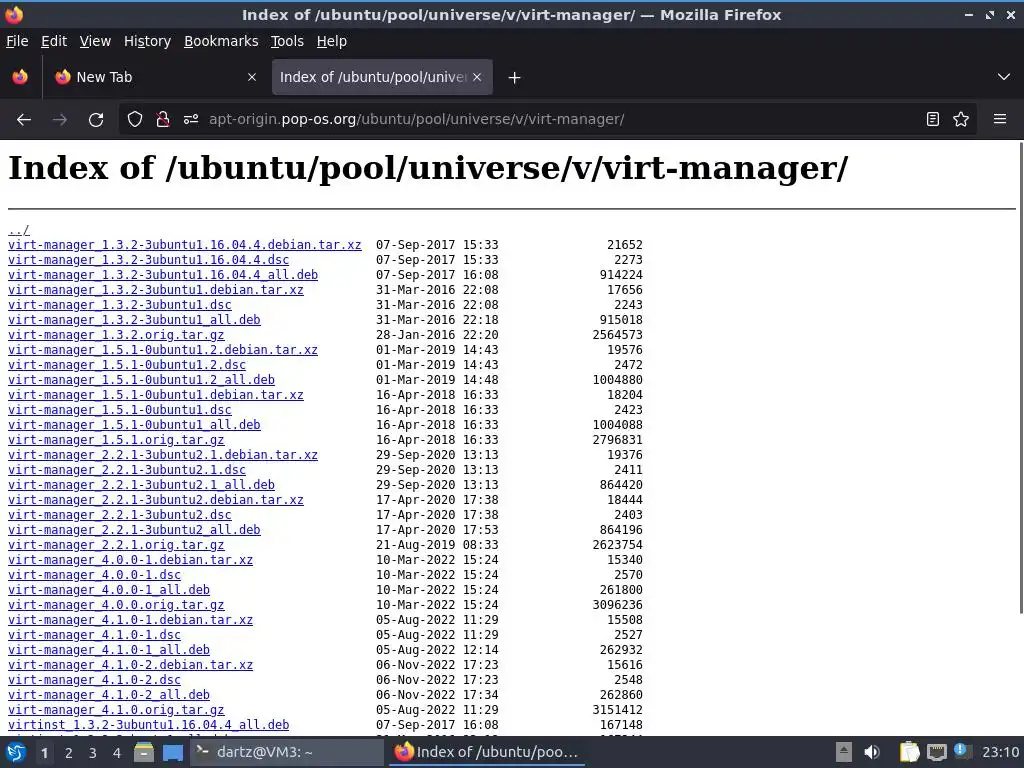Download virt-manager_4.1.0-2_all.deb
Viewport: 1024px width, 768px height.
[108, 696]
